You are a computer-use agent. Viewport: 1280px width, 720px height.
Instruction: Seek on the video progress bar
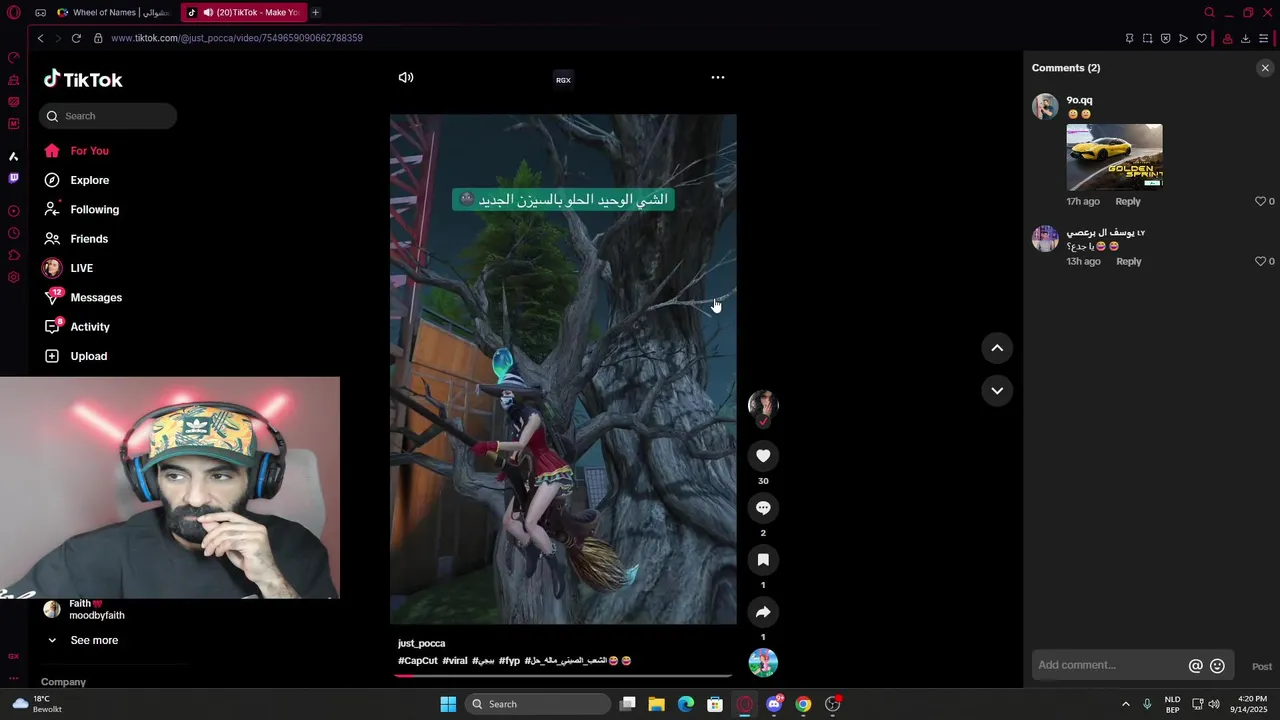point(563,675)
